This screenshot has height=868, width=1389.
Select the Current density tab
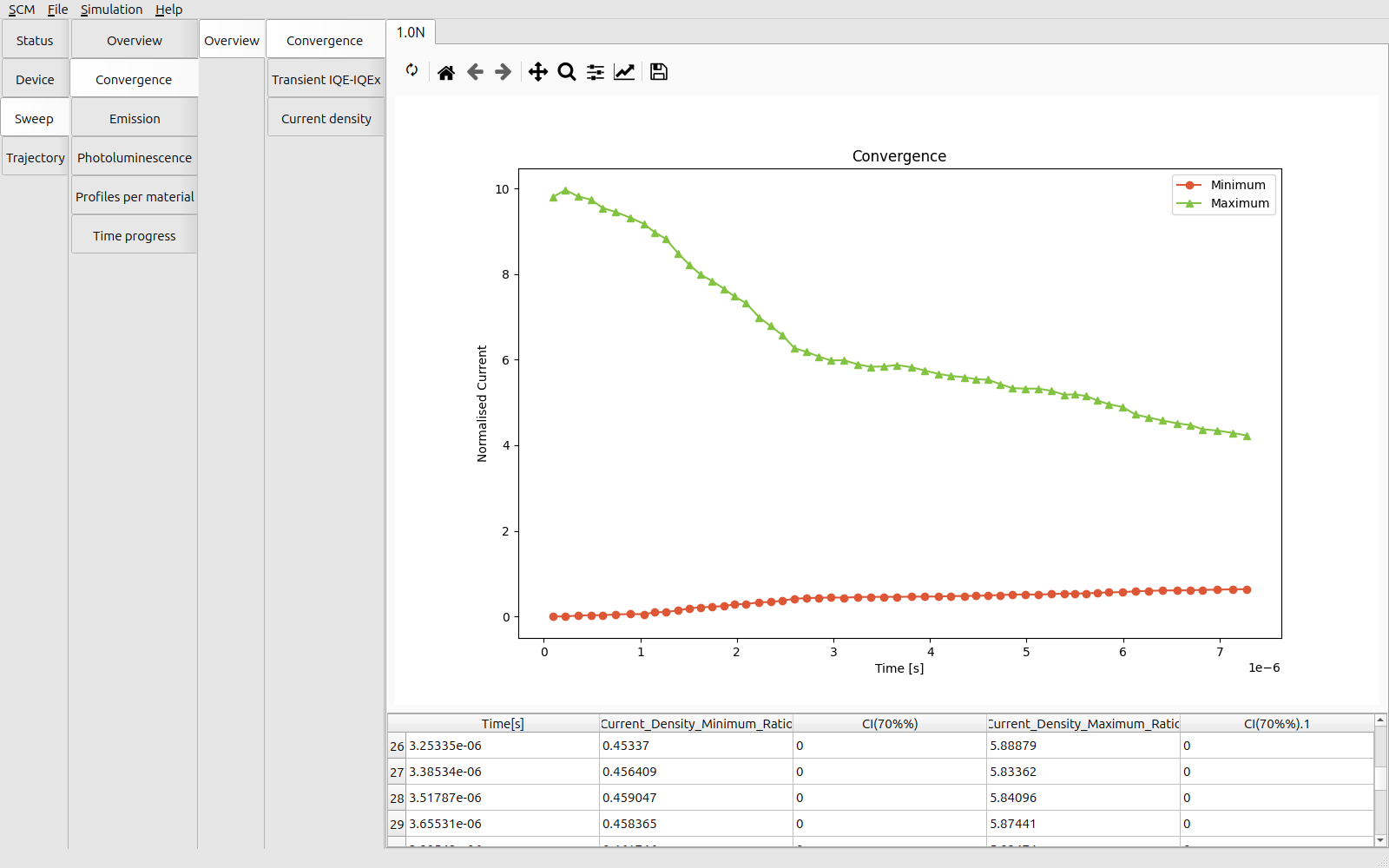pos(326,119)
